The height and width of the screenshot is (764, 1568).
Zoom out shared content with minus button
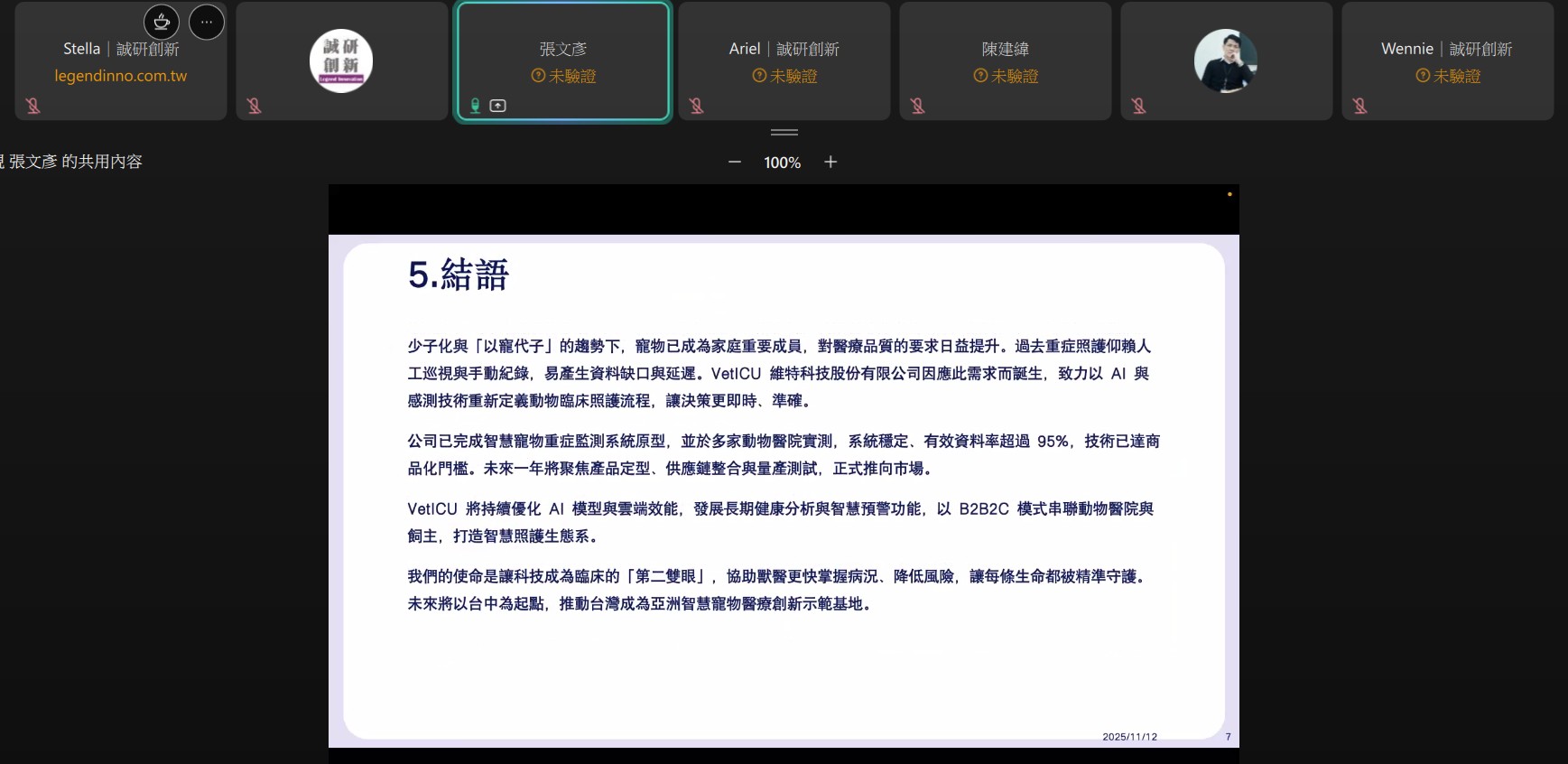point(735,162)
